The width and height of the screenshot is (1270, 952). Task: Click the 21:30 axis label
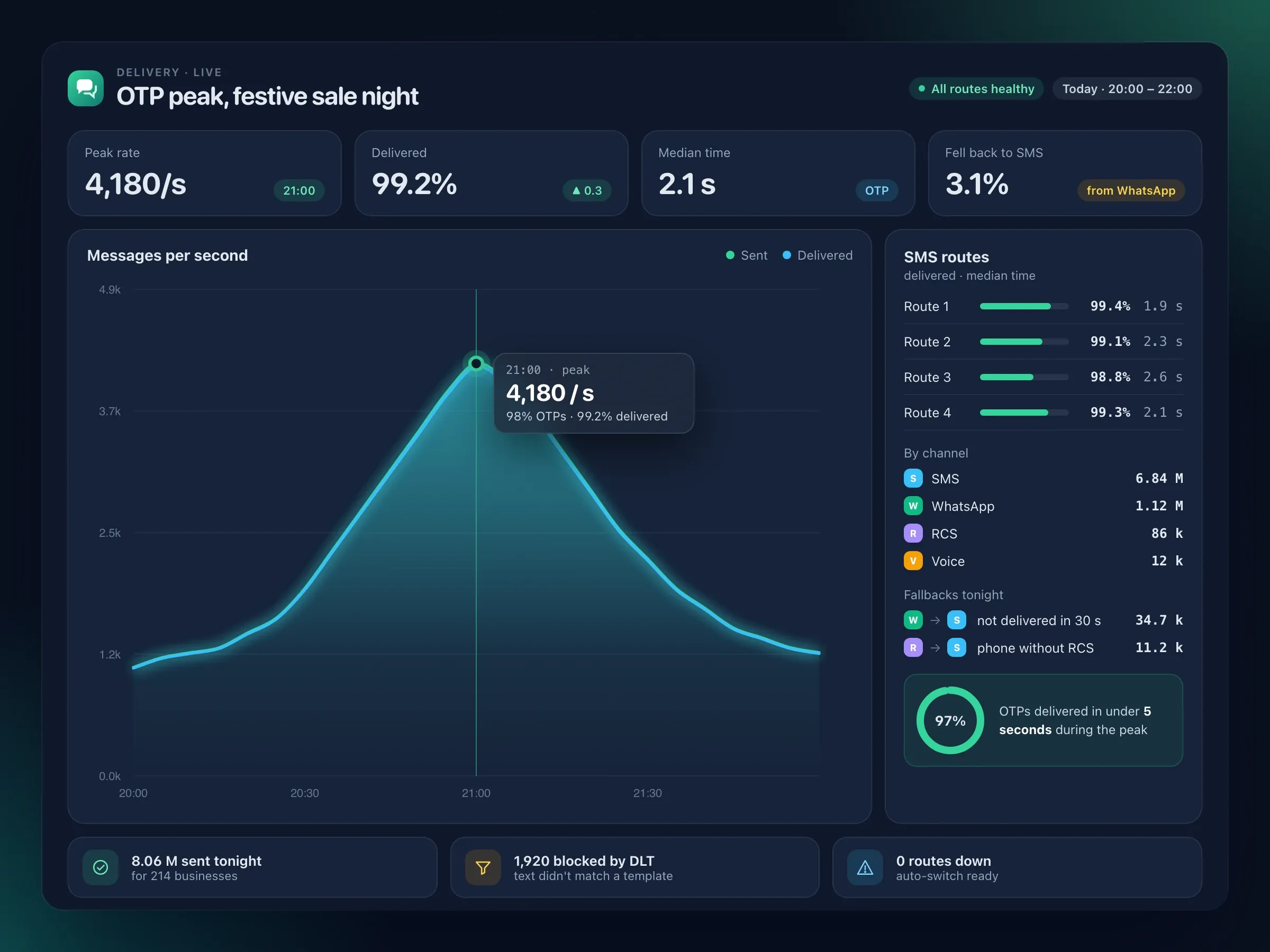[647, 793]
